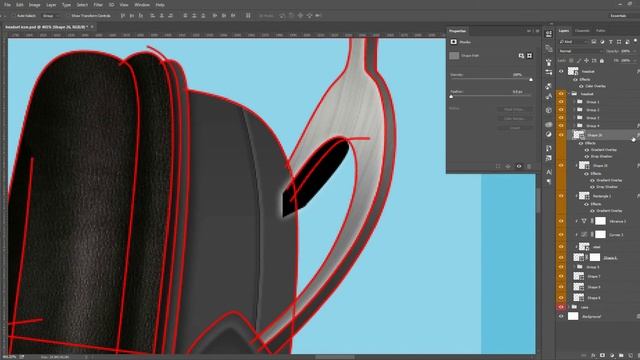Image resolution: width=640 pixels, height=360 pixels.
Task: Click new adjustment layer icon
Action: tap(612, 356)
